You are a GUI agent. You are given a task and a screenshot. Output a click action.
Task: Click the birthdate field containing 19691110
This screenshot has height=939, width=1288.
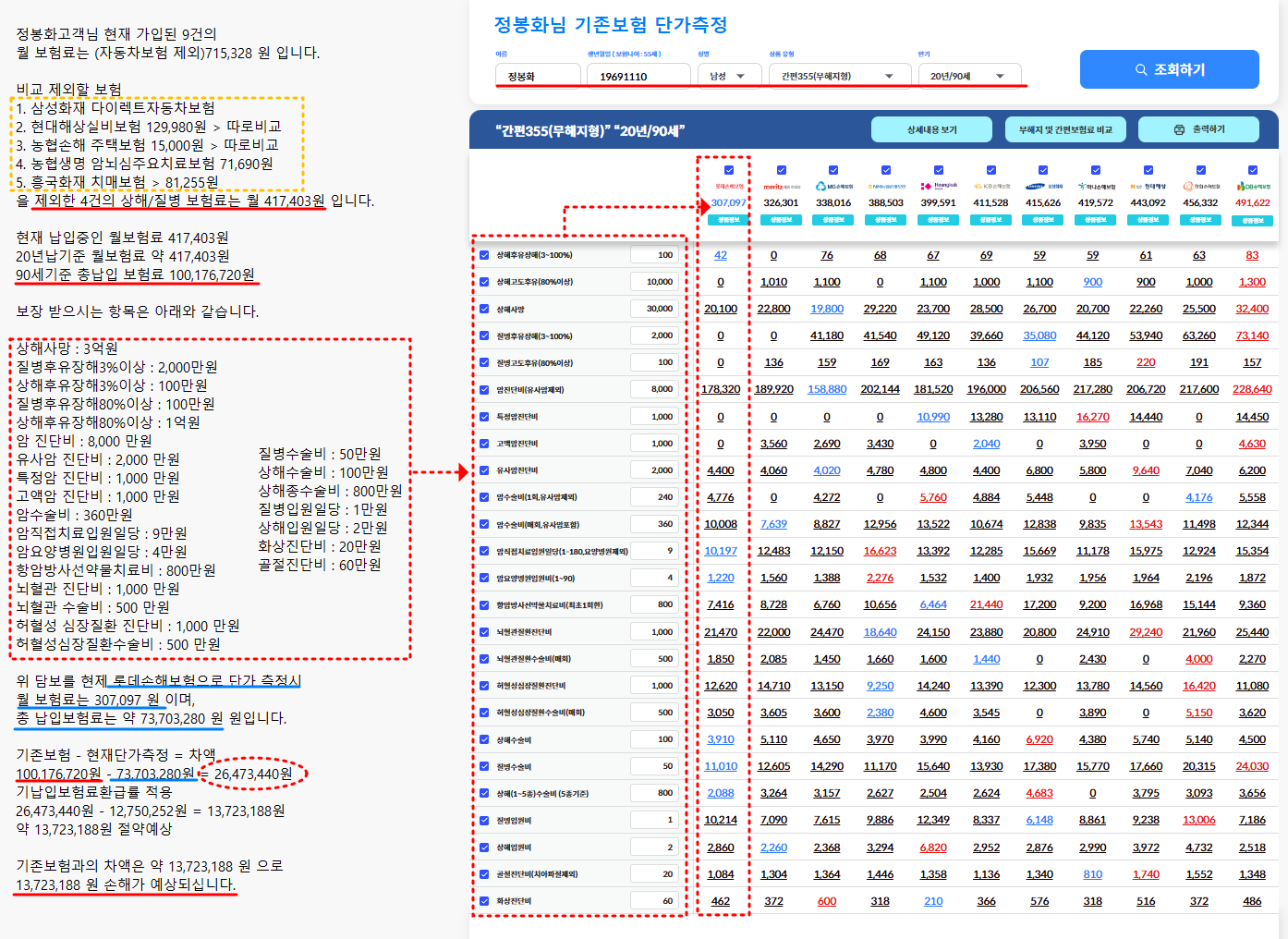coord(638,76)
